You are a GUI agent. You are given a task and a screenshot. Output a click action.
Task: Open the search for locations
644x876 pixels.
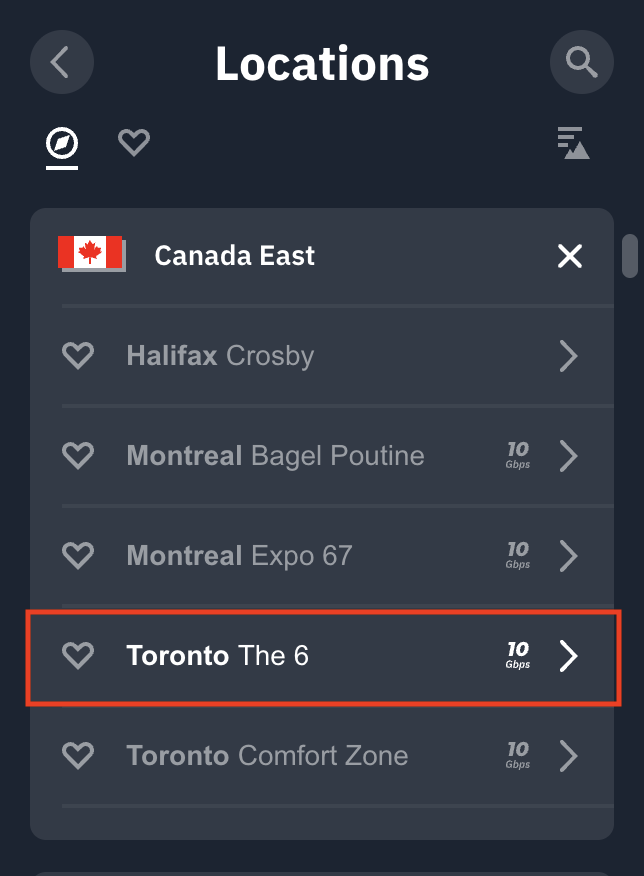pos(581,62)
